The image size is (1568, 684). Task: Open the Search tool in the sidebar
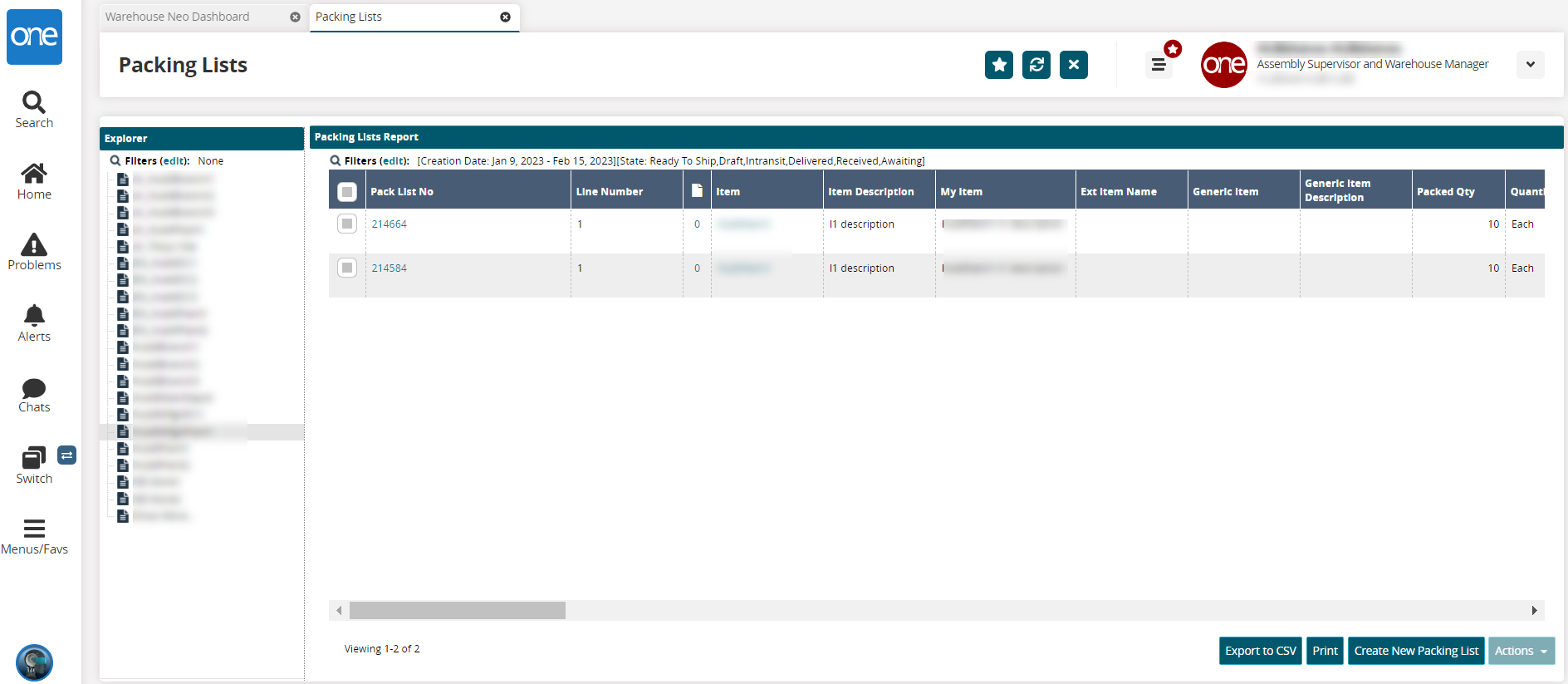click(34, 110)
